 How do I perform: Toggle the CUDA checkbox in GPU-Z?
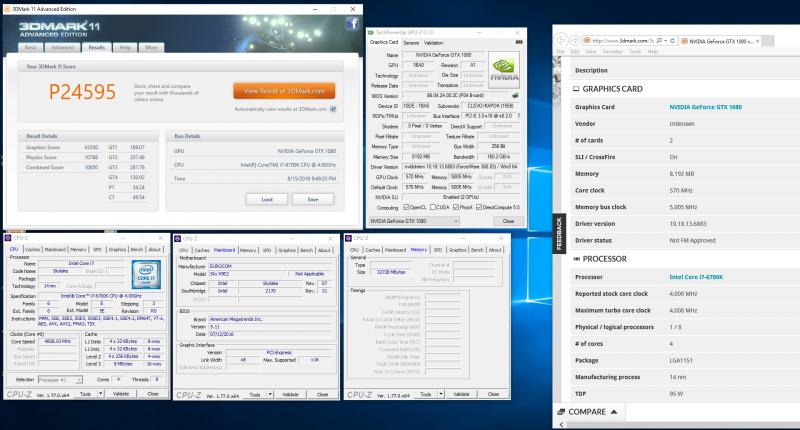433,207
